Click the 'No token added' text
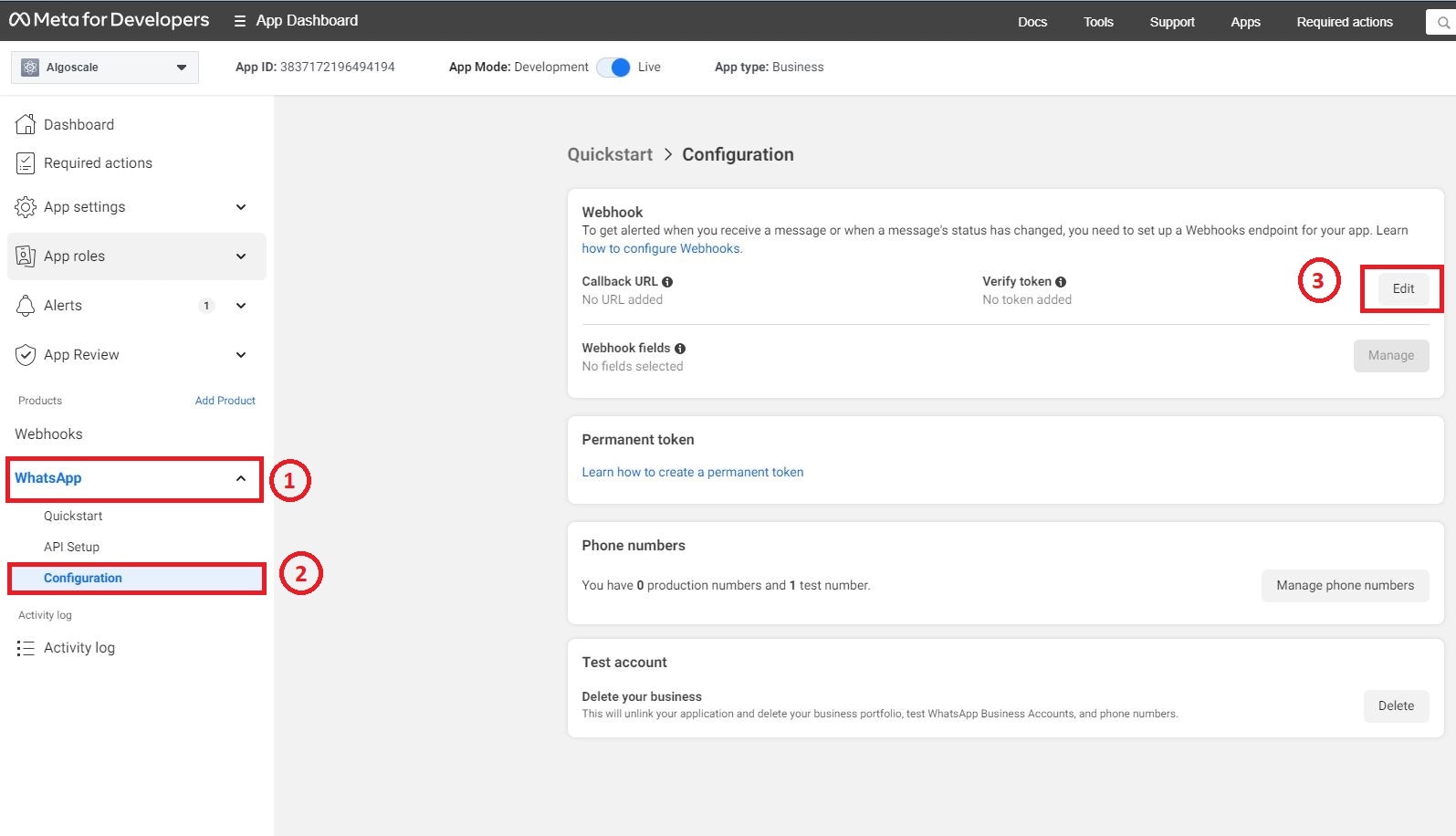1456x836 pixels. [1027, 300]
